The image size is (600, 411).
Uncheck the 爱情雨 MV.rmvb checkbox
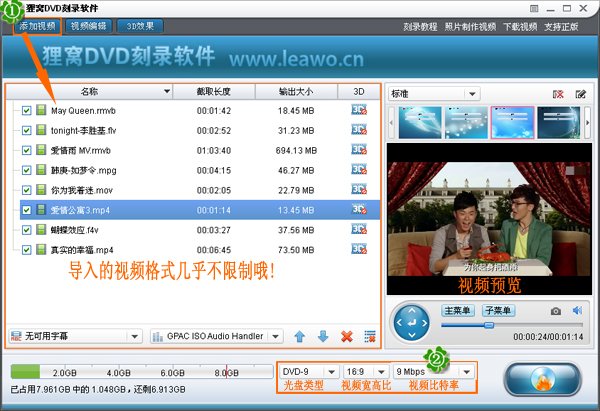26,150
